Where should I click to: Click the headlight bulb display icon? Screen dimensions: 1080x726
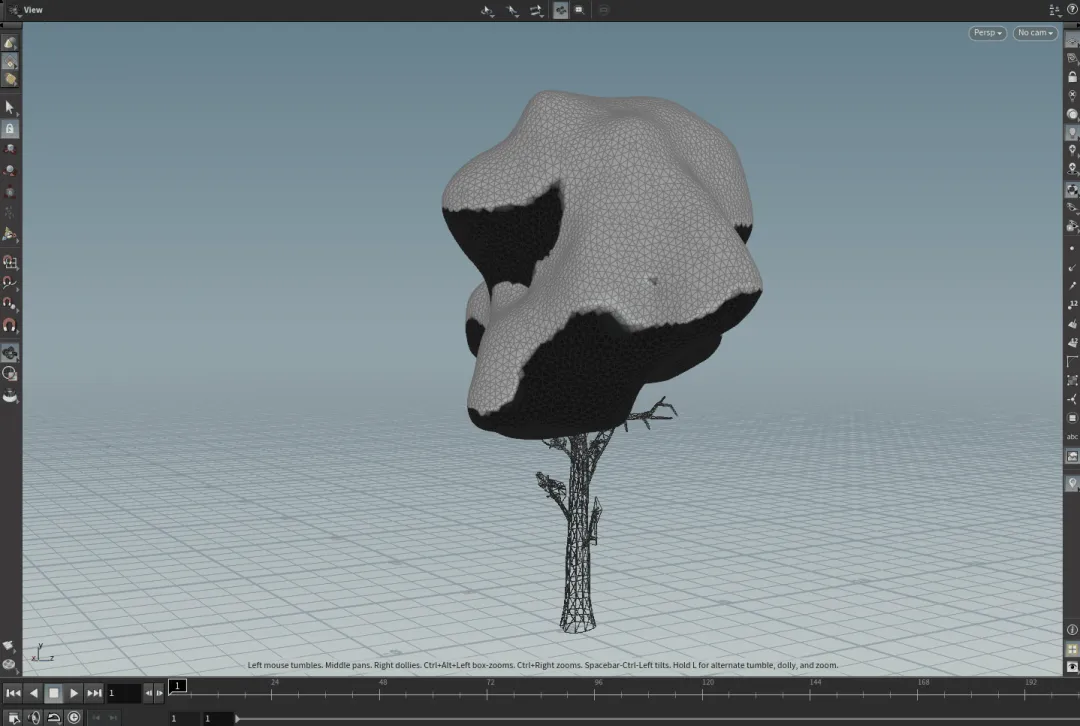pyautogui.click(x=1072, y=132)
